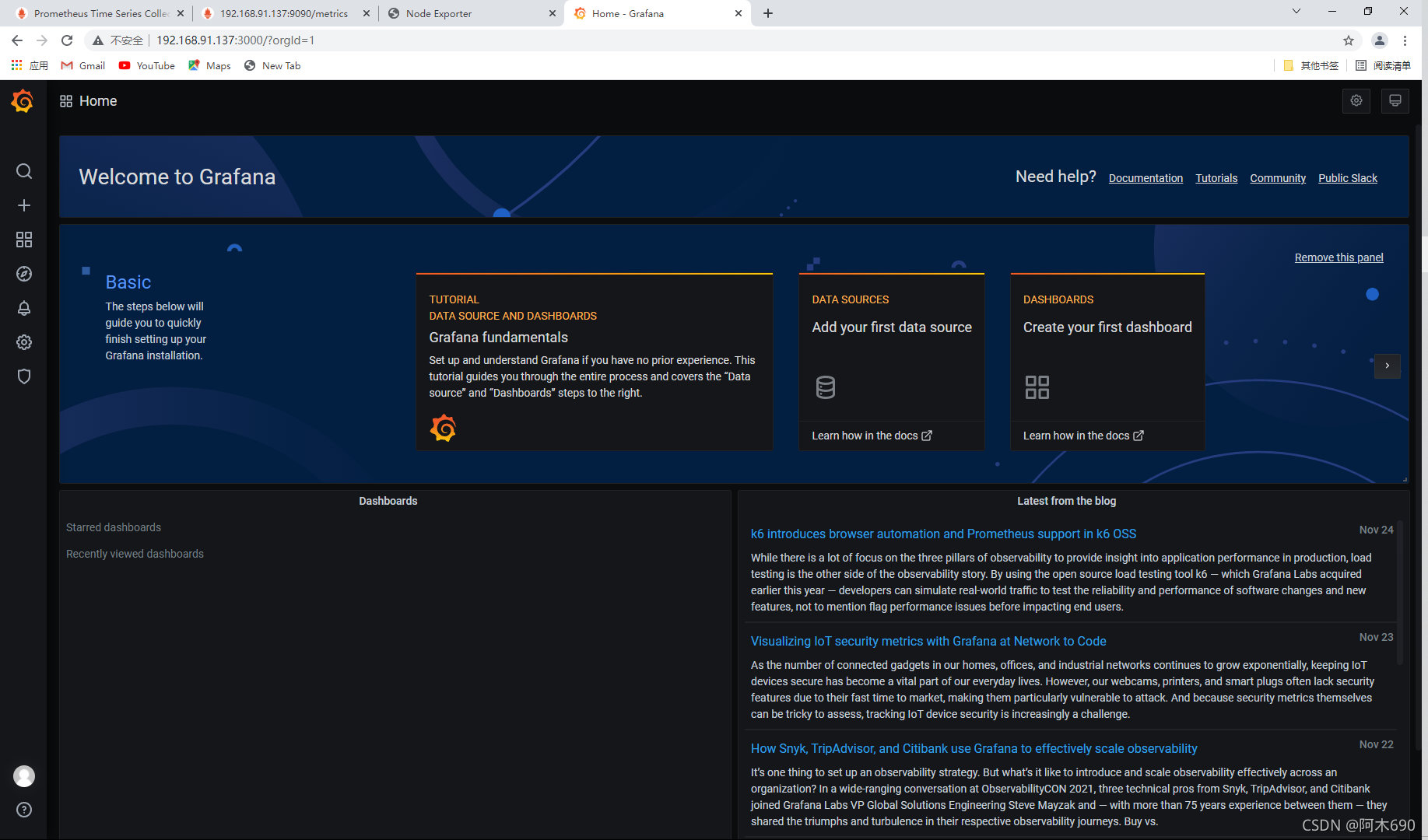Switch to the 192.168.91.137:9090/metrics tab
The image size is (1428, 840).
[283, 13]
